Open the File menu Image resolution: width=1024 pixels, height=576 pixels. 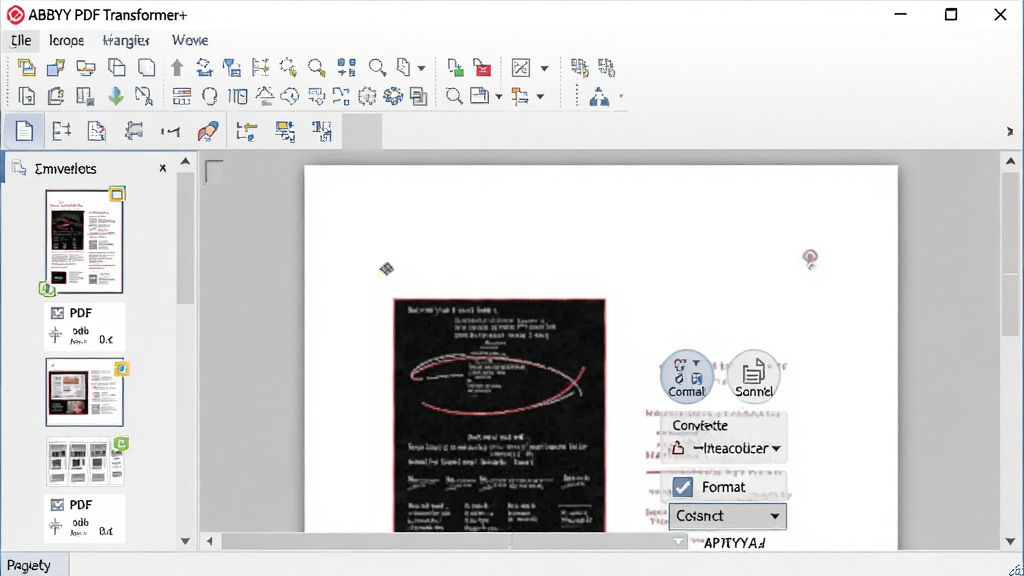click(x=21, y=40)
